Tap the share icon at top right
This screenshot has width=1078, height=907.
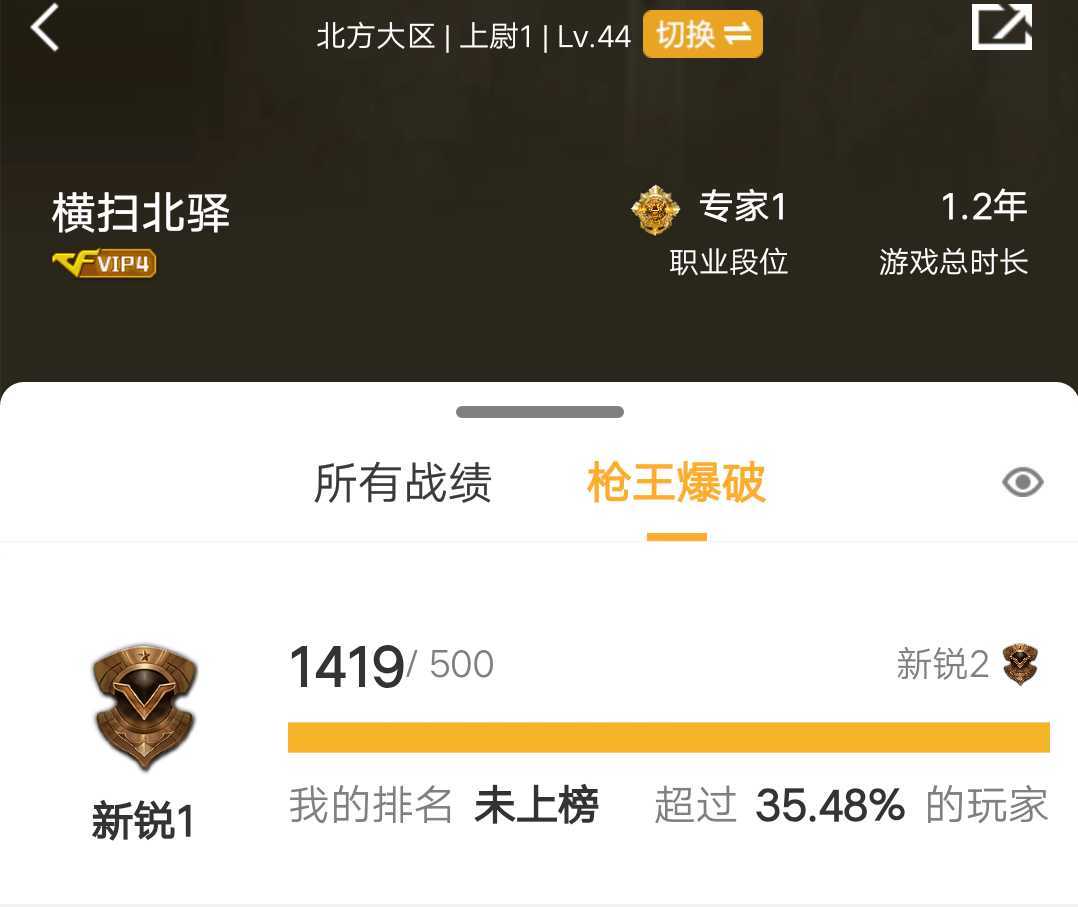1002,27
